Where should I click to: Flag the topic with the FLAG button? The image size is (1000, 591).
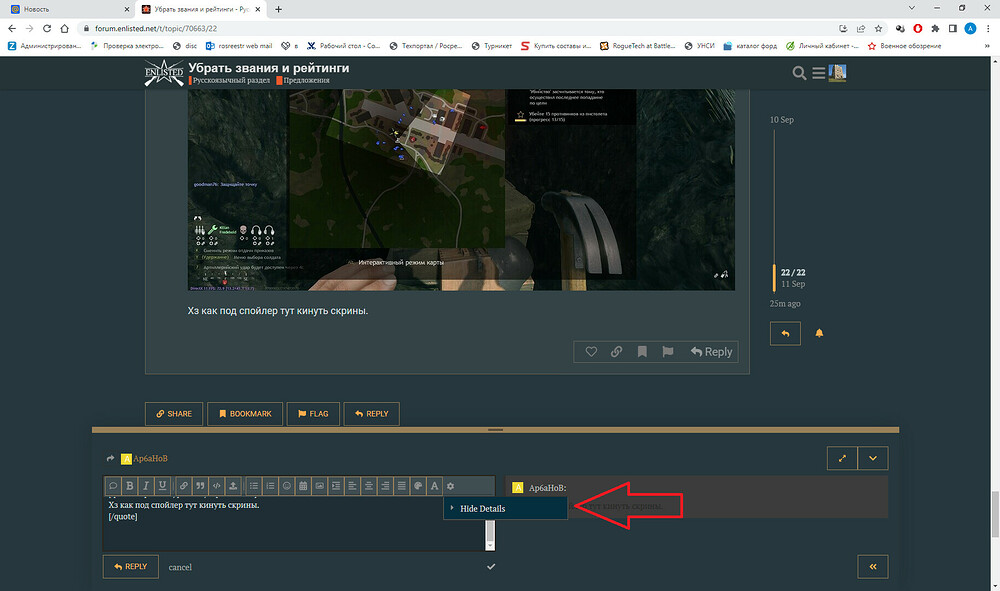tap(313, 414)
